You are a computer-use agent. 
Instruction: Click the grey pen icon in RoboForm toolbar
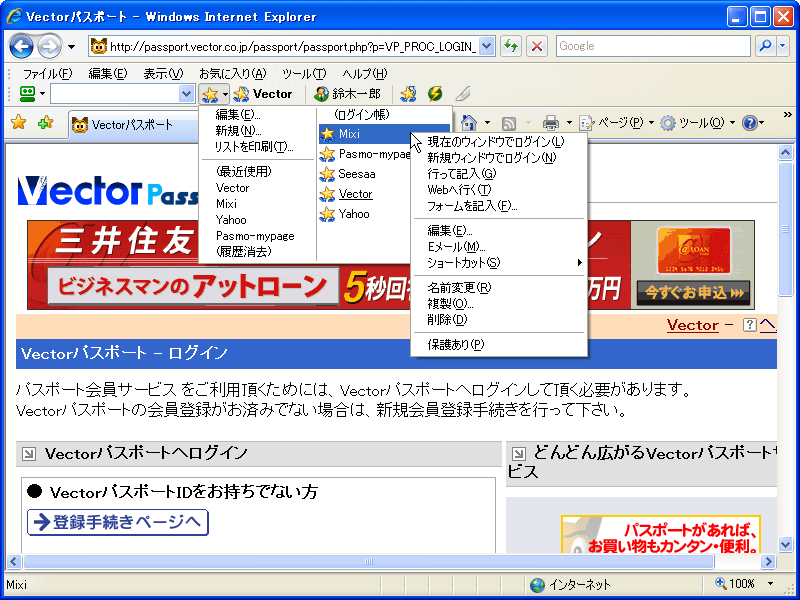(x=462, y=94)
